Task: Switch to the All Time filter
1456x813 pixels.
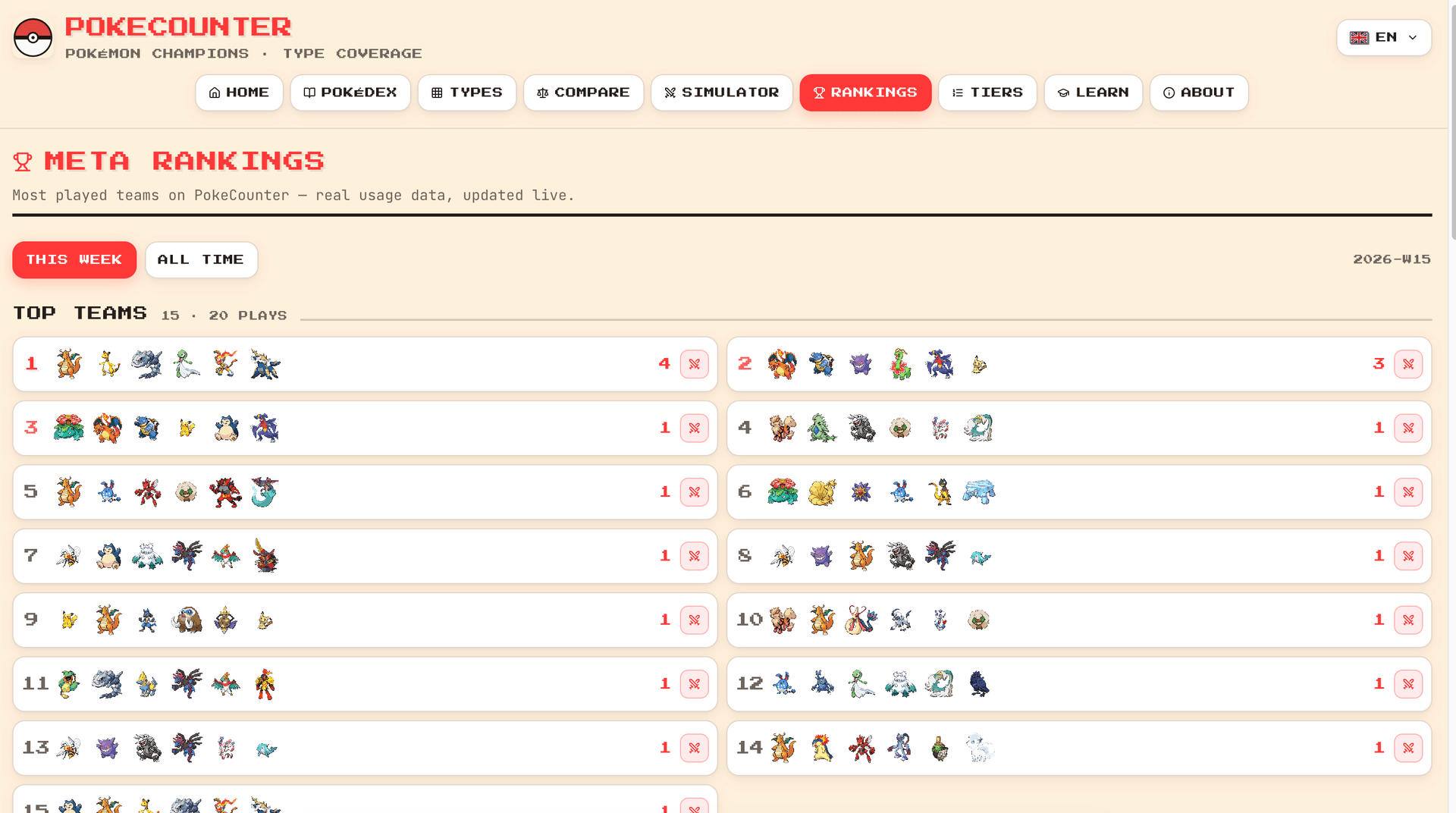Action: (x=201, y=260)
